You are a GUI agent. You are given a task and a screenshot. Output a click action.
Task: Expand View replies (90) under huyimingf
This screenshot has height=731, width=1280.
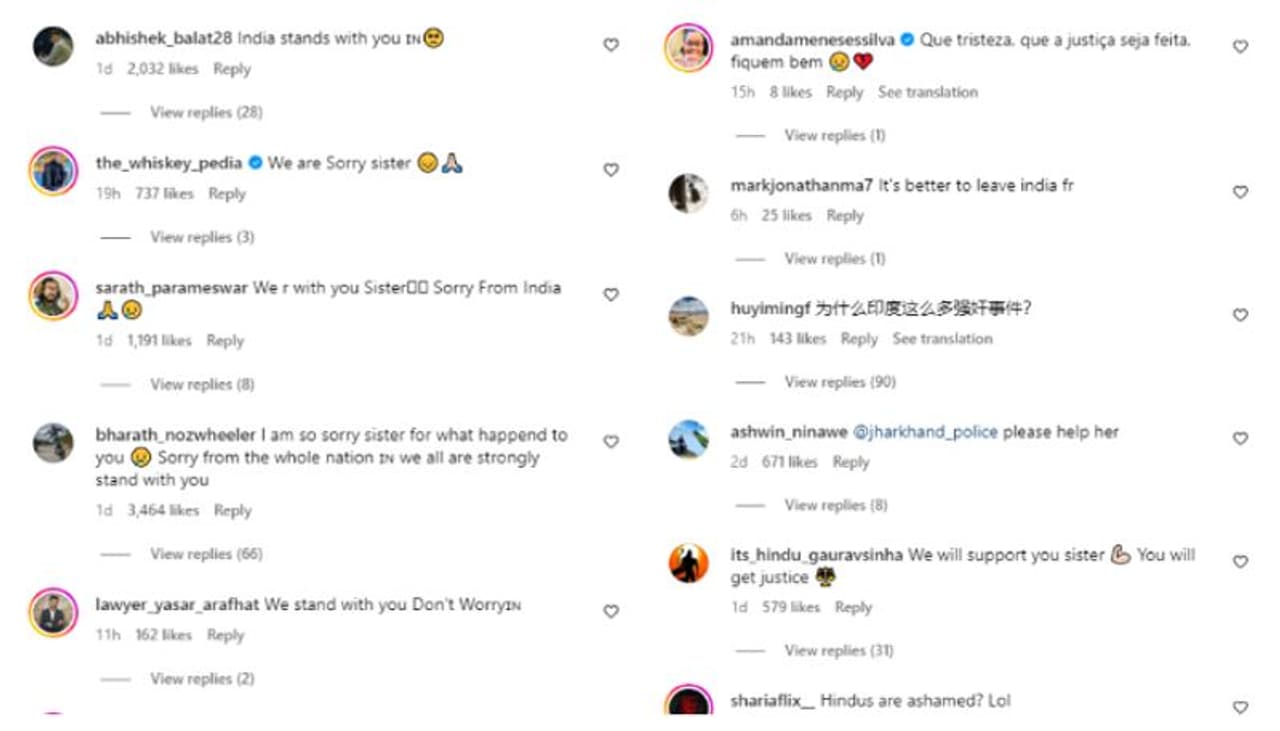click(840, 382)
